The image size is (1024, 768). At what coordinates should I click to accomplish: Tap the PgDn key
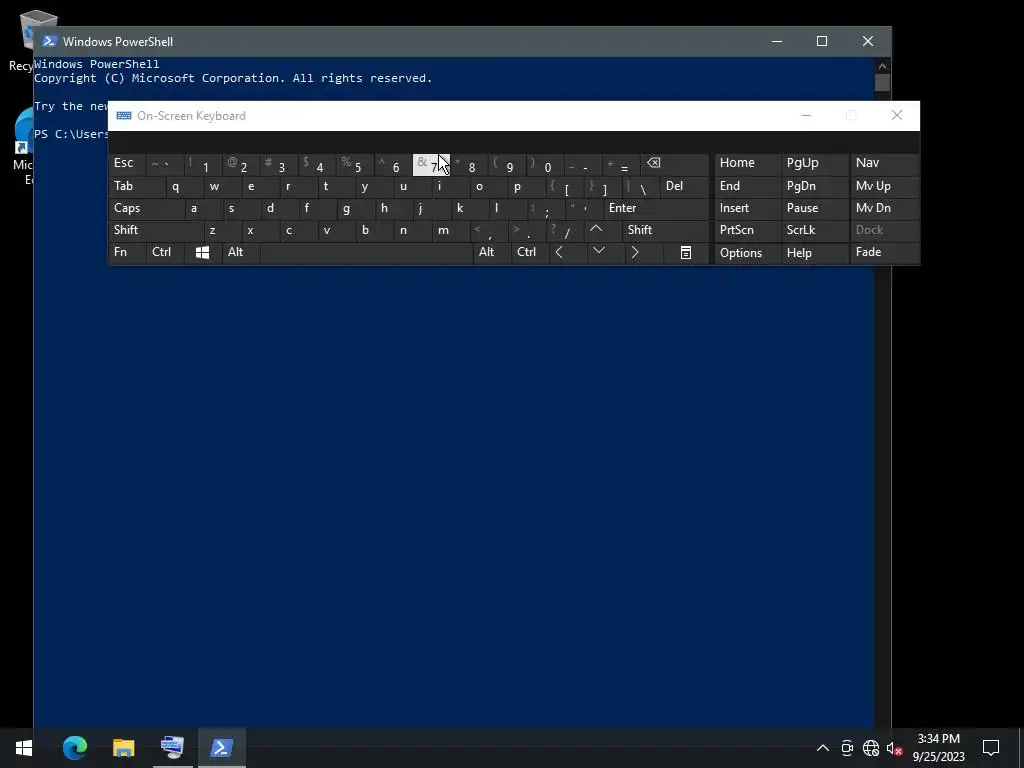click(x=814, y=186)
